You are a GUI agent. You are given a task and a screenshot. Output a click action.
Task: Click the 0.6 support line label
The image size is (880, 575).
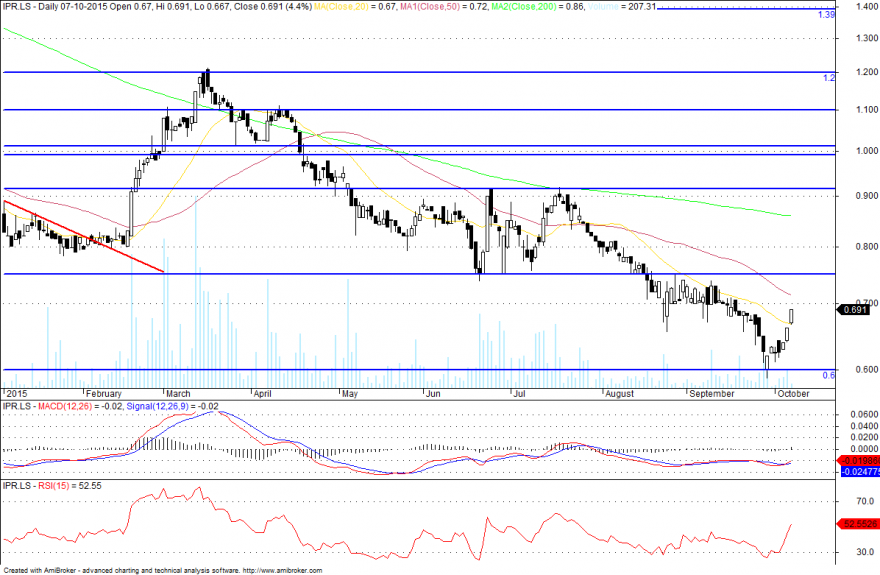click(829, 375)
